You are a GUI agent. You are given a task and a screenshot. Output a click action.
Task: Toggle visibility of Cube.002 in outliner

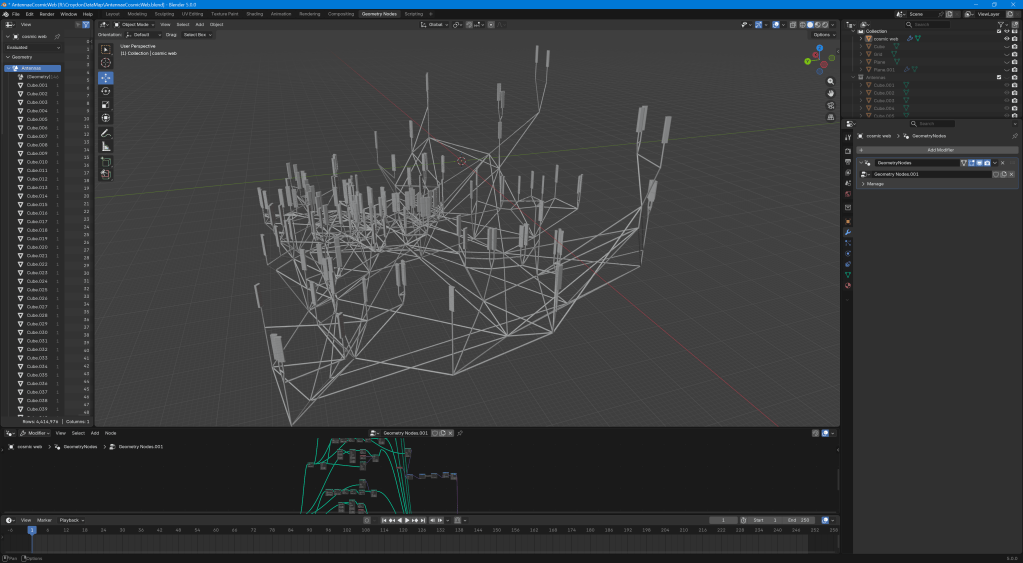click(x=1006, y=93)
